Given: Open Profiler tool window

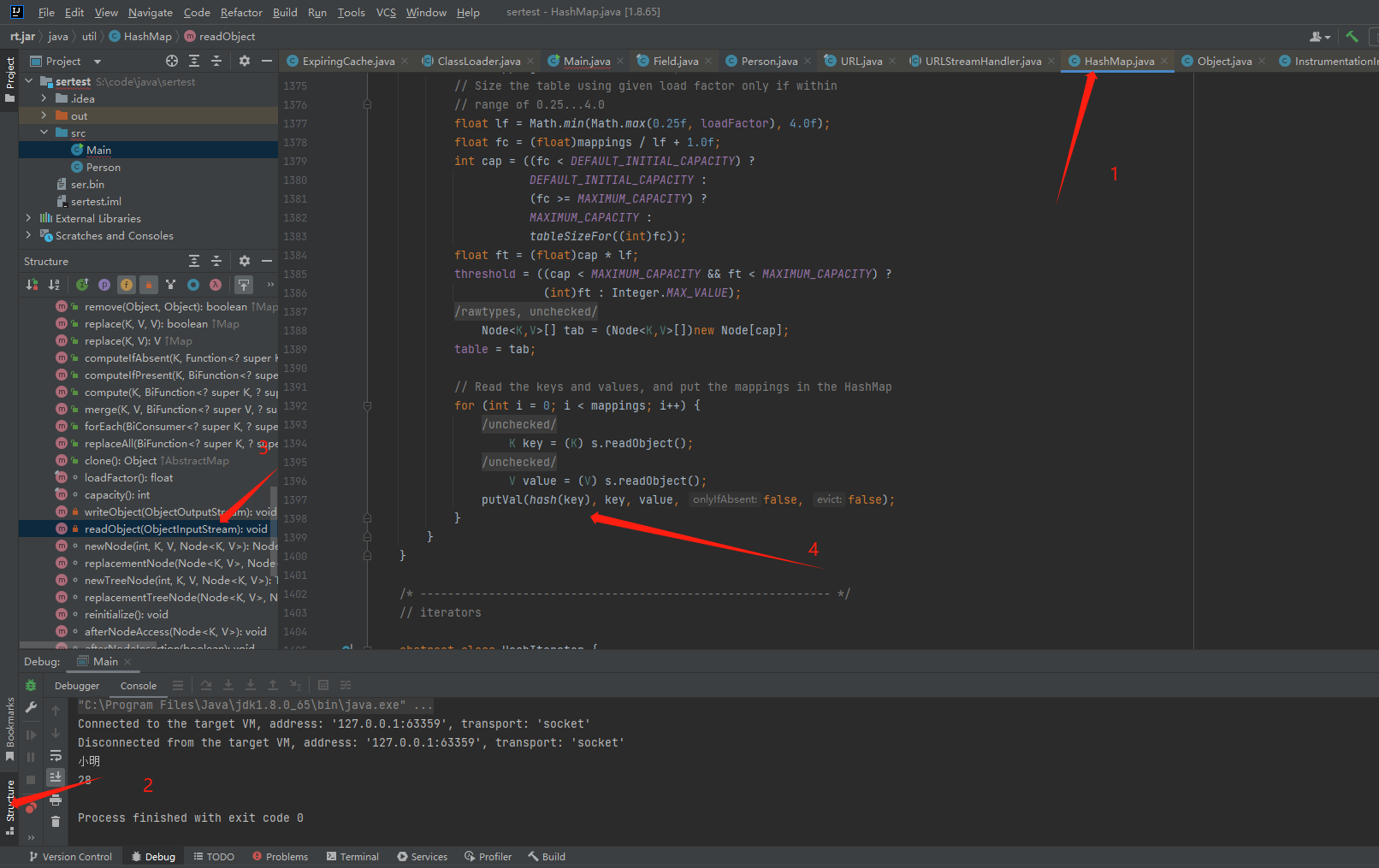Looking at the screenshot, I should pos(488,856).
